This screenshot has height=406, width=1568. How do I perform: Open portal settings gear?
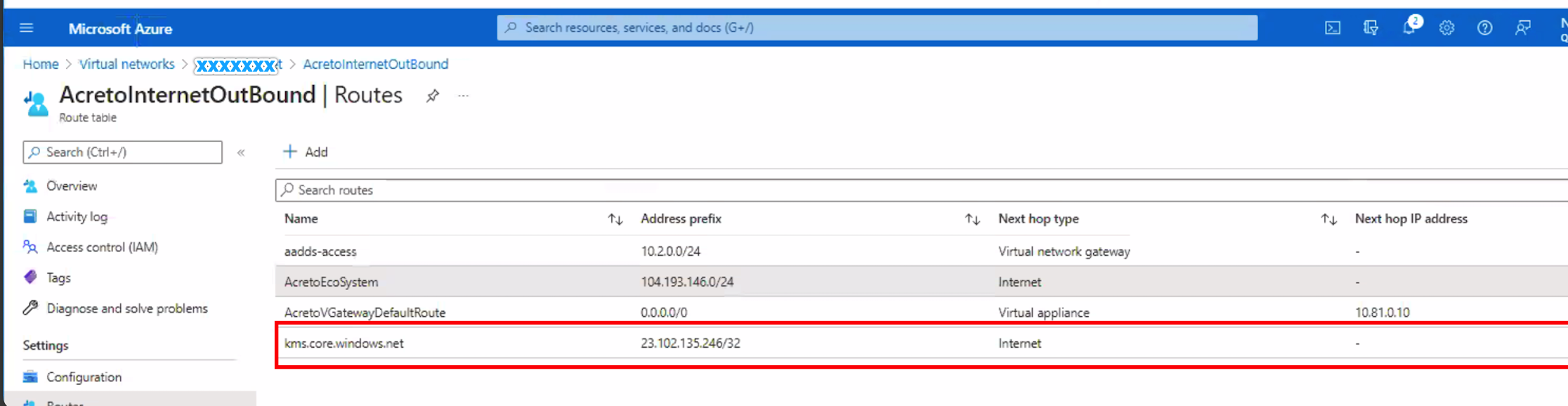(x=1446, y=28)
